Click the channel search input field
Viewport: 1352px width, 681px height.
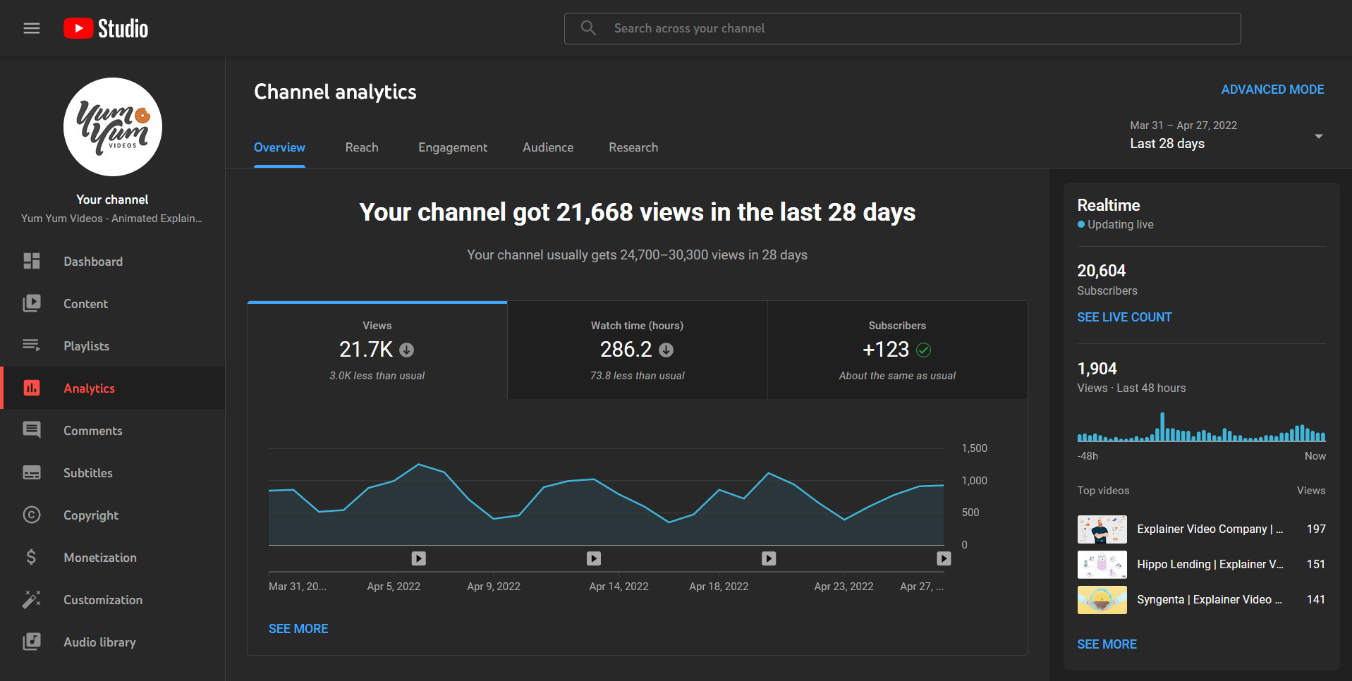pos(901,28)
